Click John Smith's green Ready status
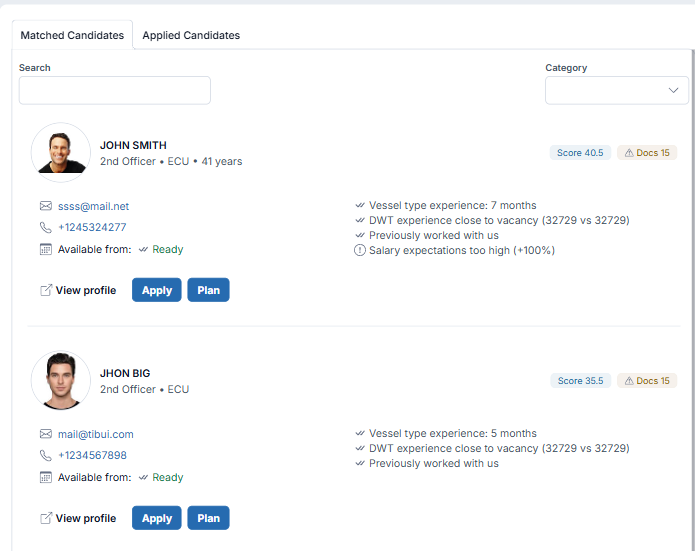 point(168,249)
